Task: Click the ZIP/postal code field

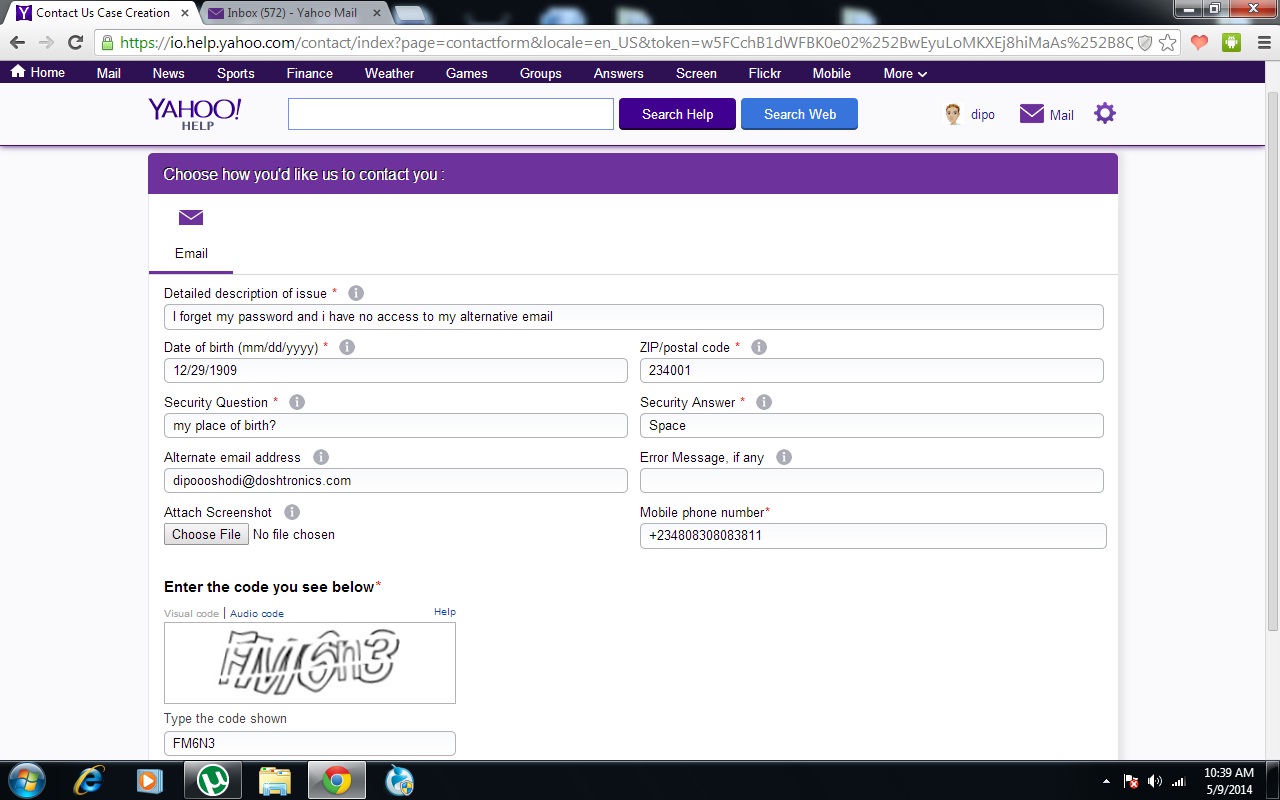Action: (x=872, y=370)
